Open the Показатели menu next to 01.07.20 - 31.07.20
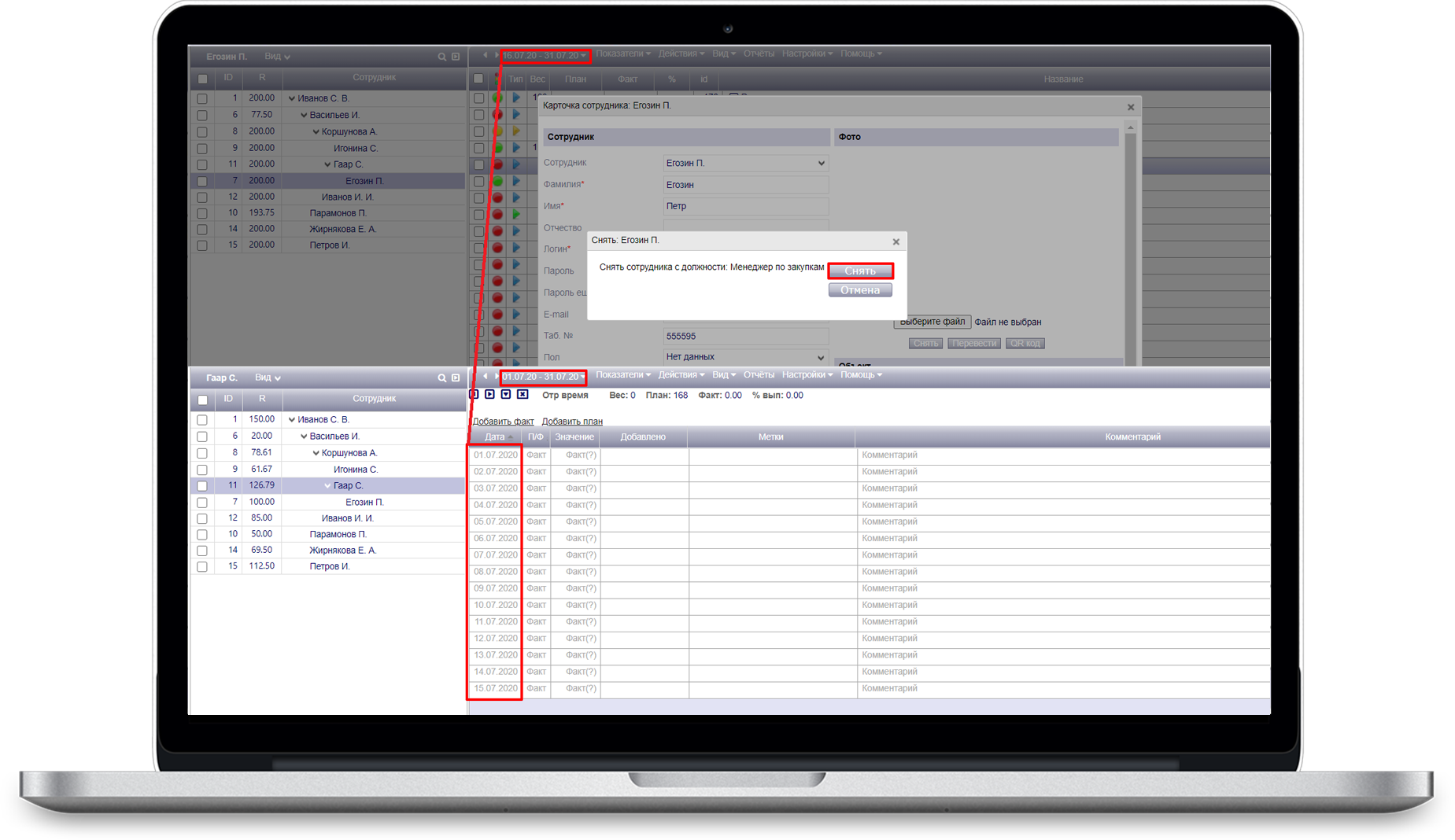1455x840 pixels. [x=622, y=375]
